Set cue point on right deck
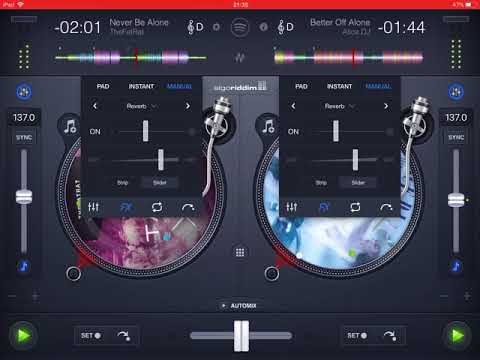 (357, 335)
